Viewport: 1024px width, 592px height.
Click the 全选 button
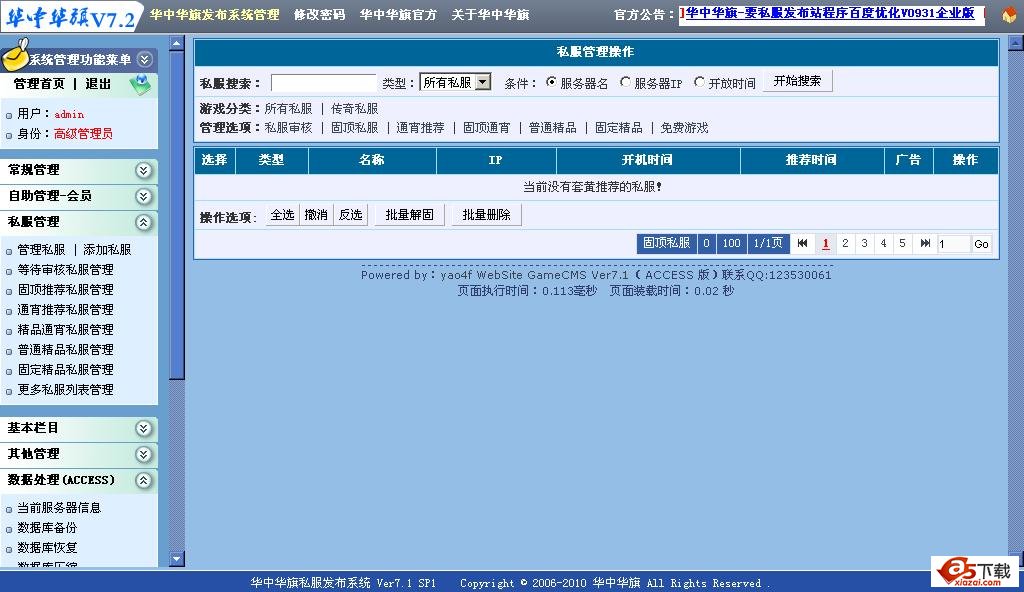[x=282, y=215]
